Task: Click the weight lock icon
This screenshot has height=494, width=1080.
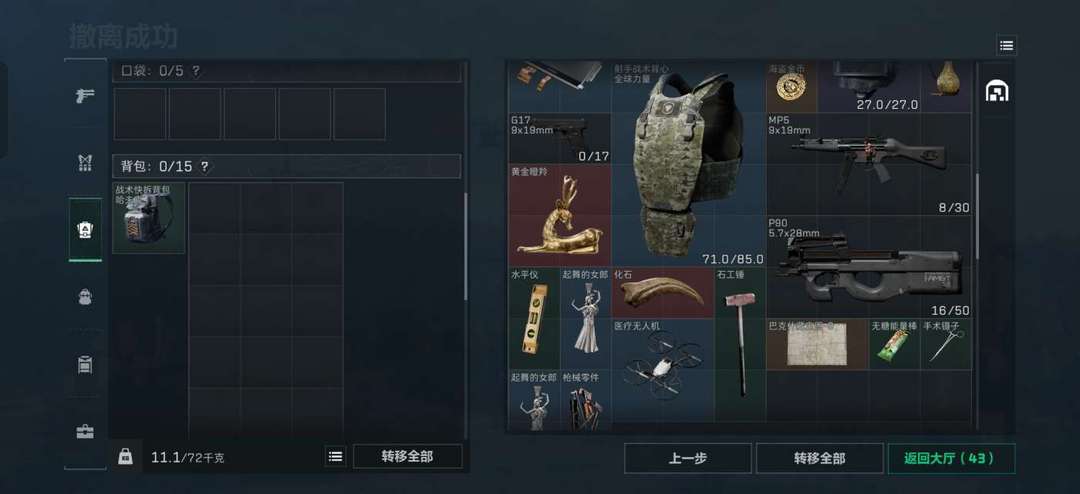Action: coord(125,456)
